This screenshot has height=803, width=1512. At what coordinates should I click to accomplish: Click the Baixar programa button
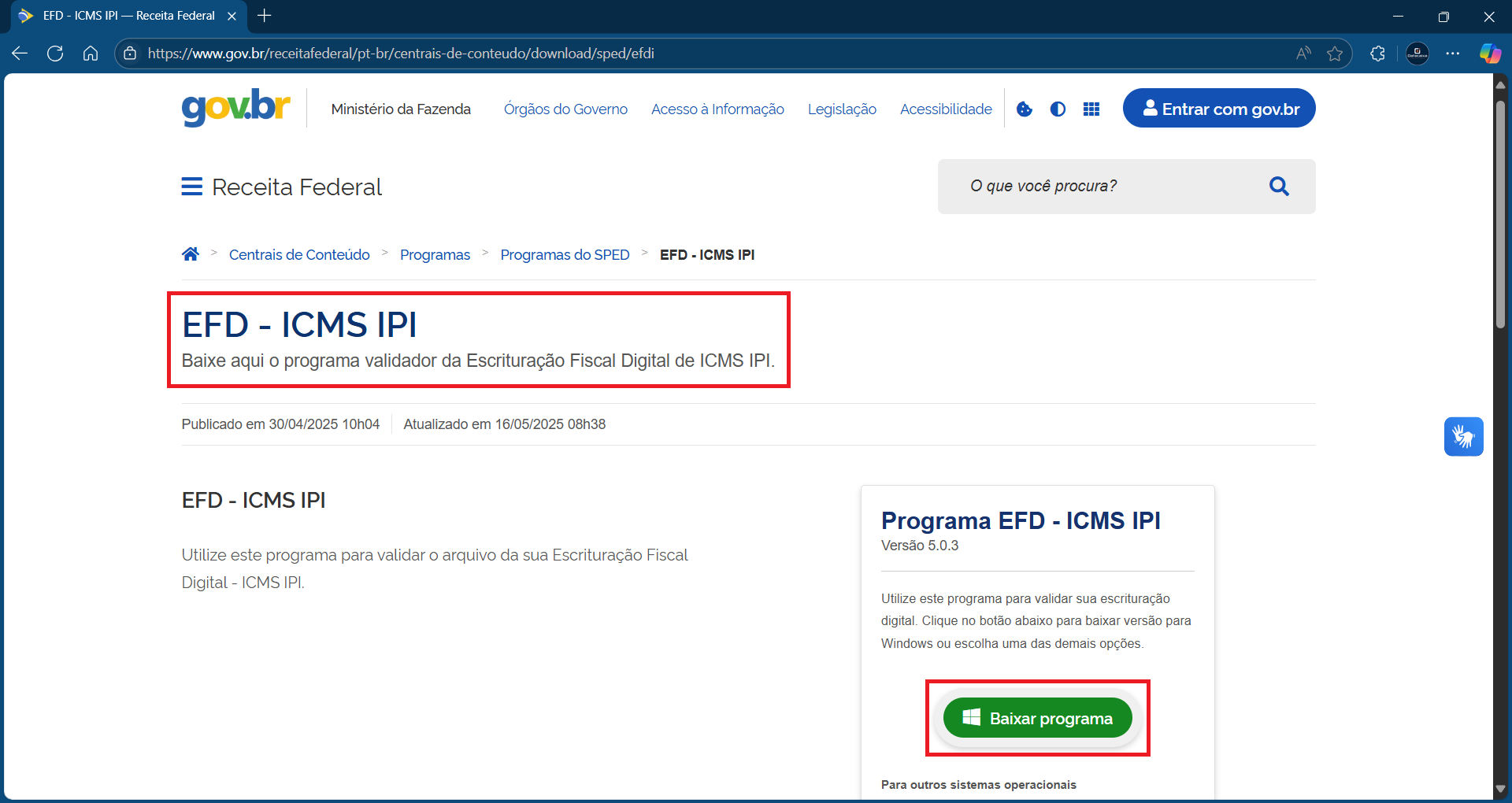1037,718
